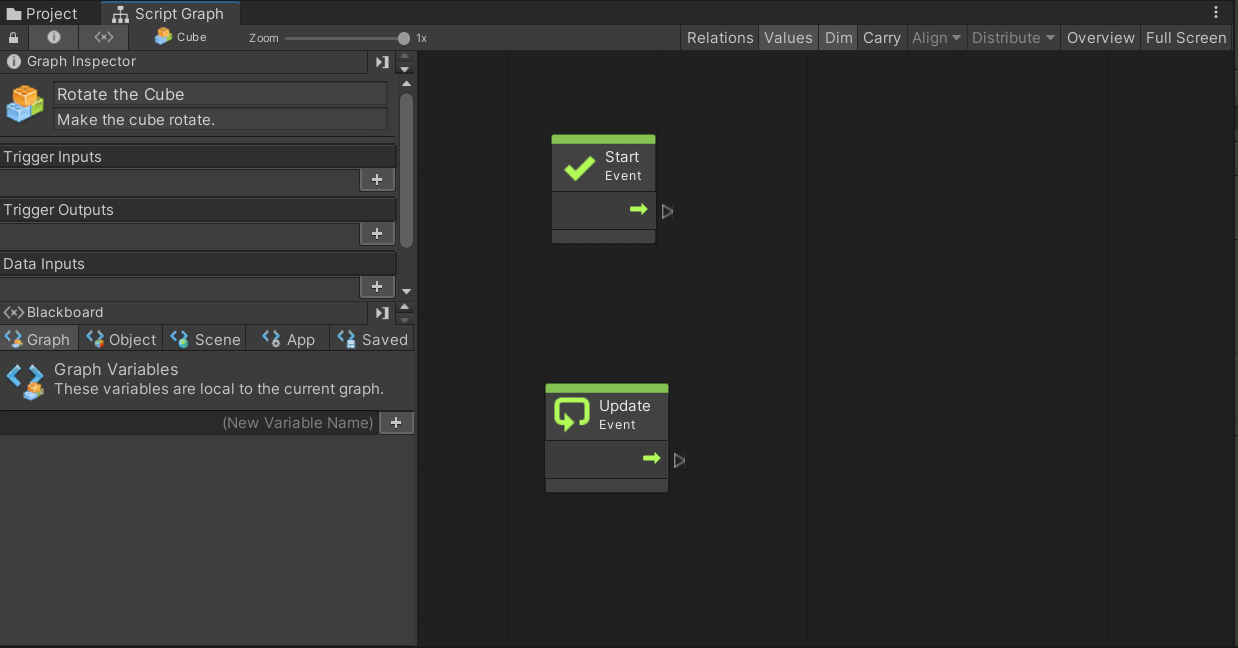1238x648 pixels.
Task: Click the Update node output port triangle
Action: point(679,461)
